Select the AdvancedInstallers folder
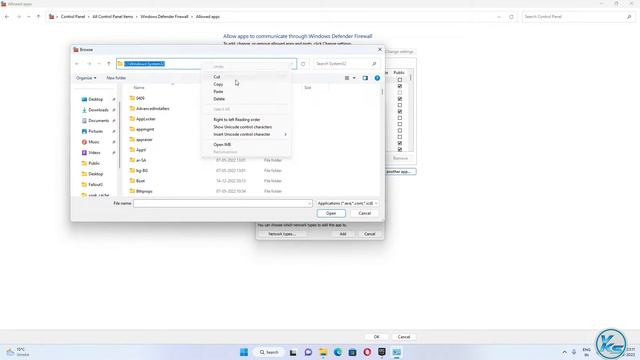 click(x=152, y=109)
